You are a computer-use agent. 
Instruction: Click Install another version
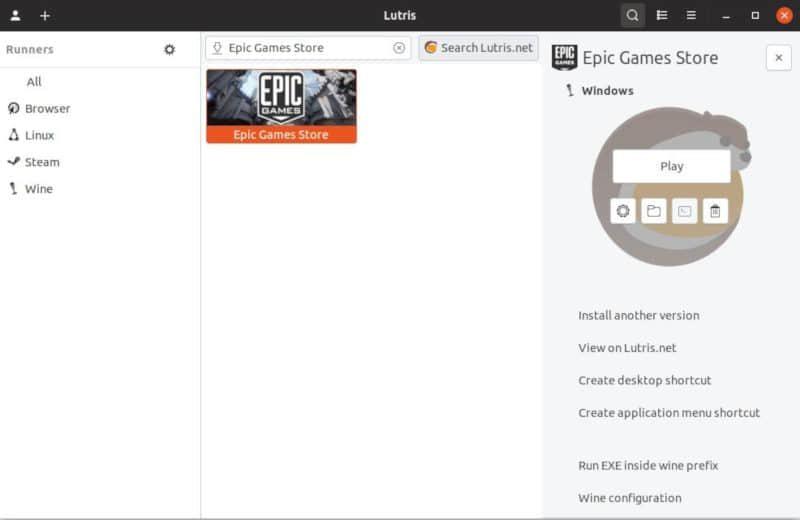(638, 315)
